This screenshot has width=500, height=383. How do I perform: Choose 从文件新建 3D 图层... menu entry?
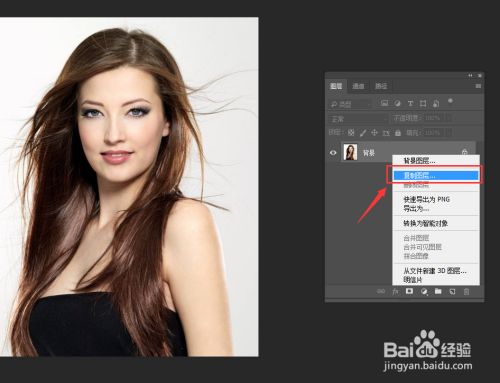pyautogui.click(x=436, y=271)
